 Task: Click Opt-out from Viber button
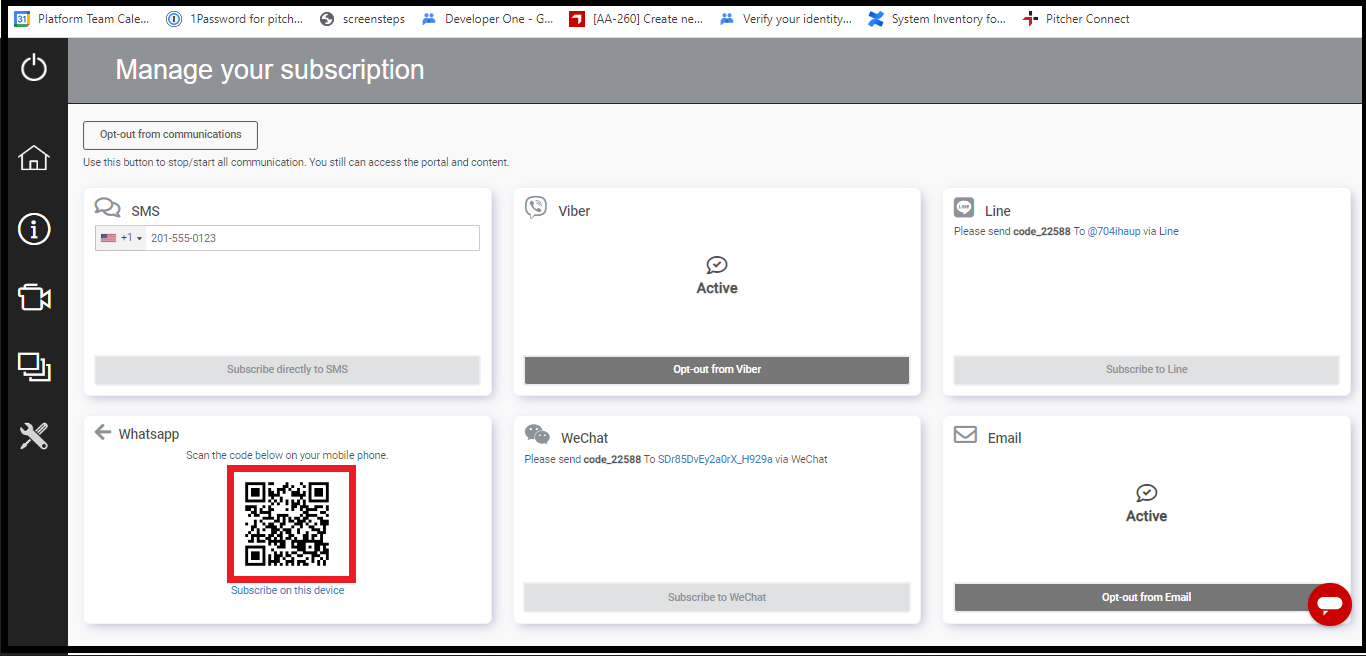(x=717, y=370)
